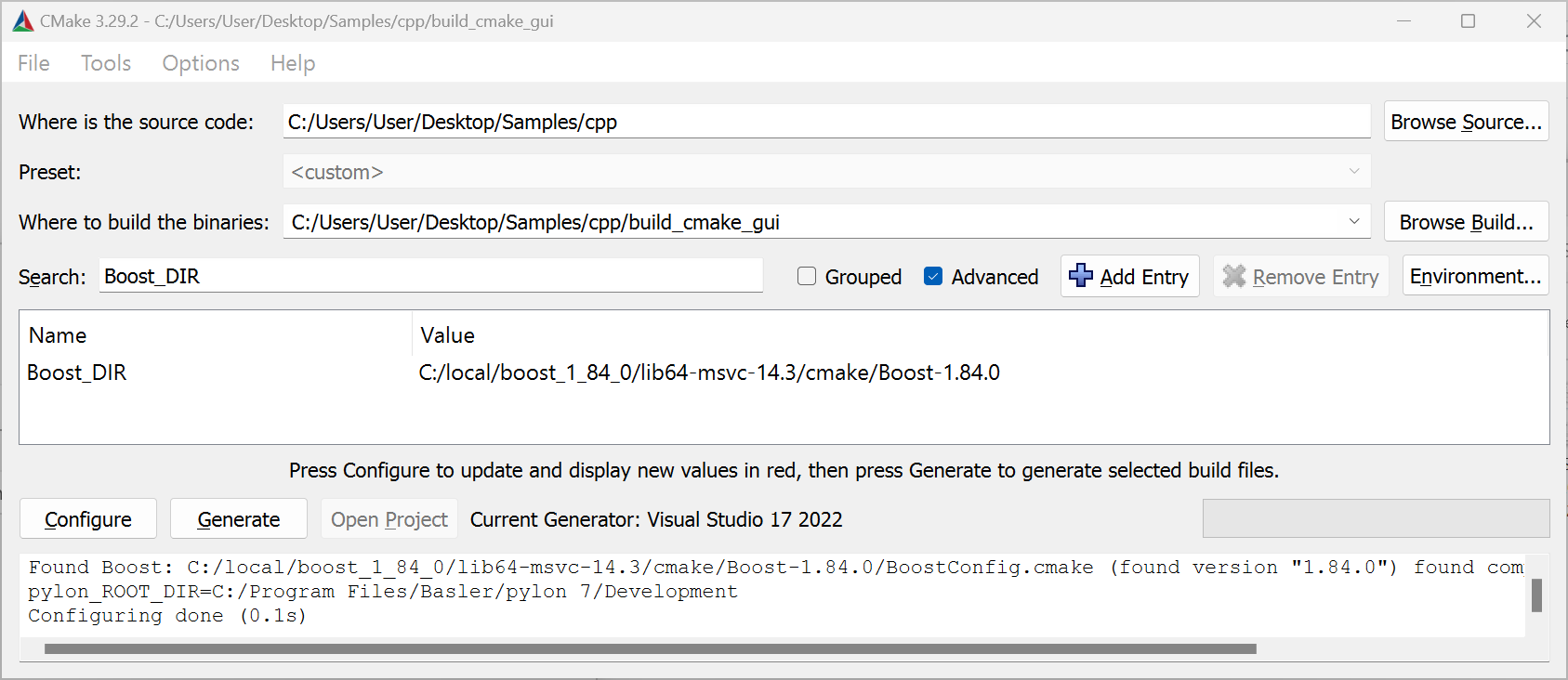The width and height of the screenshot is (1568, 680).
Task: Click the blue plus Add Entry icon
Action: (x=1080, y=276)
